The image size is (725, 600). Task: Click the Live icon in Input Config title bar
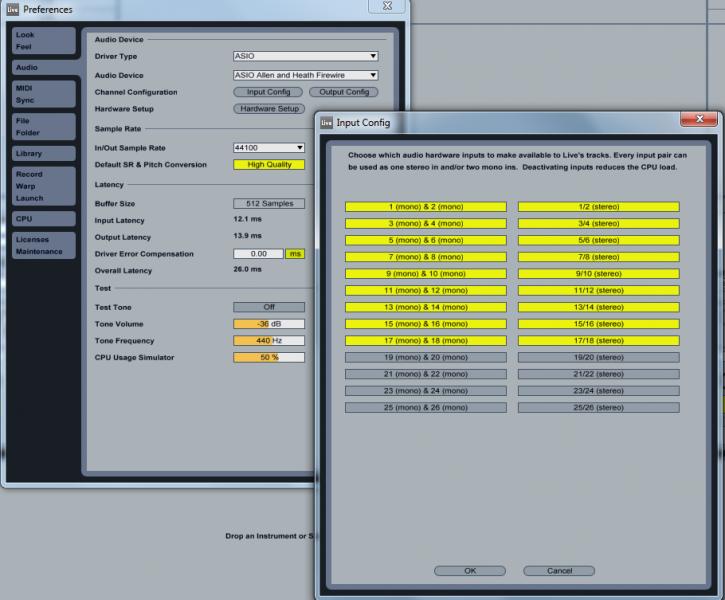(326, 122)
